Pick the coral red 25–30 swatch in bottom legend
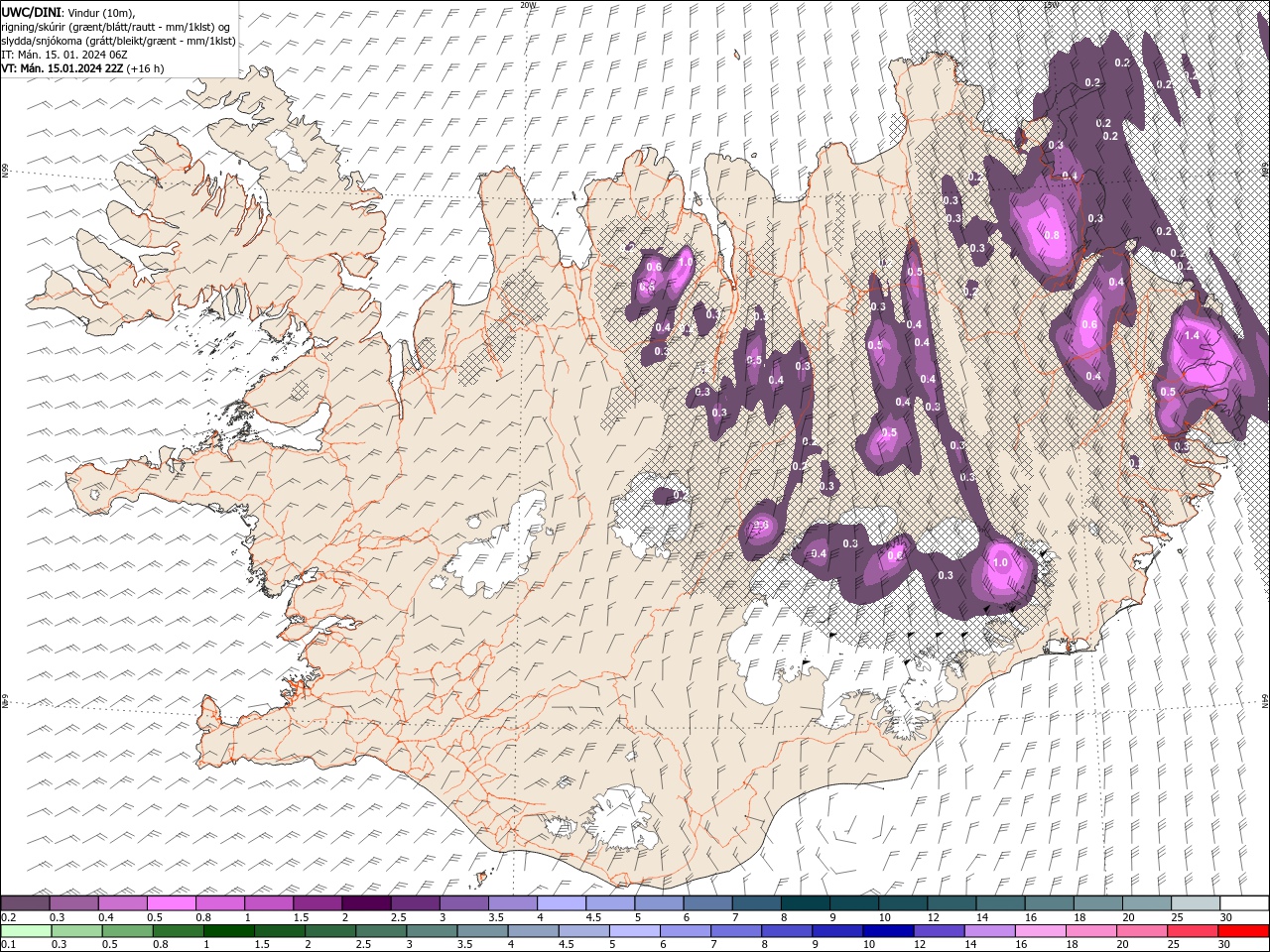Viewport: 1270px width, 952px height. 1194,931
